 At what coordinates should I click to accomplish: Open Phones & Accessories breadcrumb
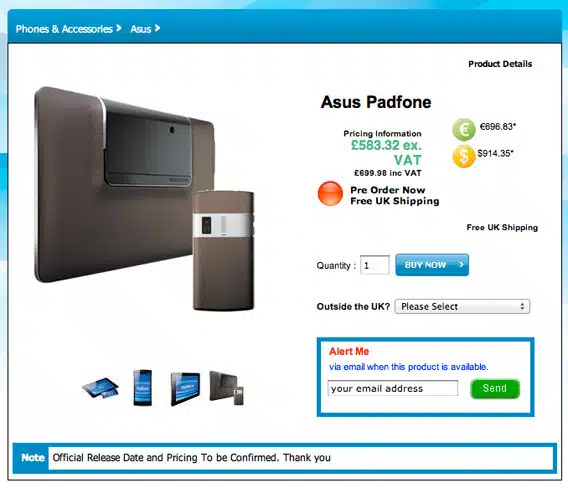(x=64, y=29)
